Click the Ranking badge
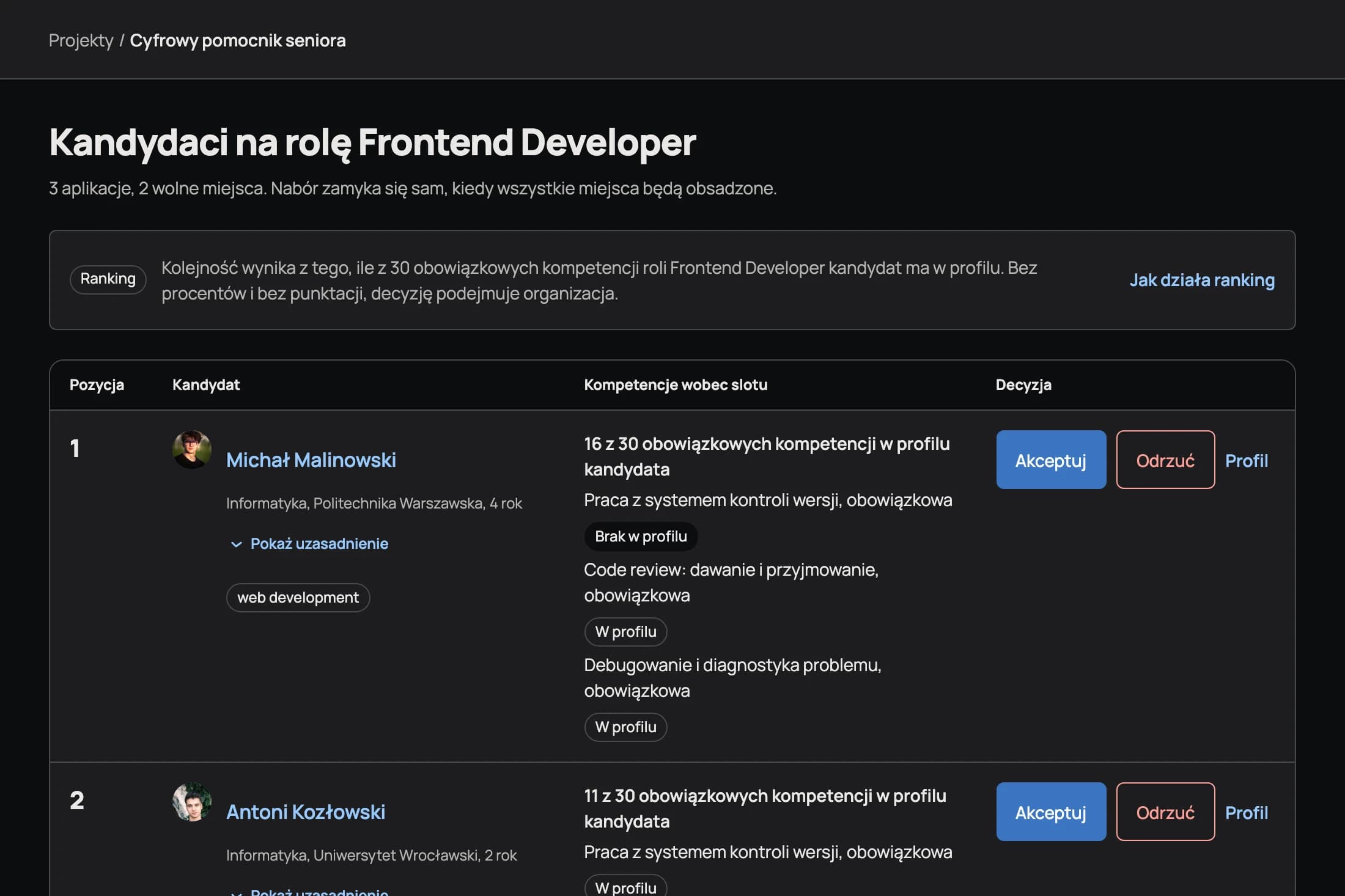Screen dimensions: 1345x896 [x=108, y=279]
